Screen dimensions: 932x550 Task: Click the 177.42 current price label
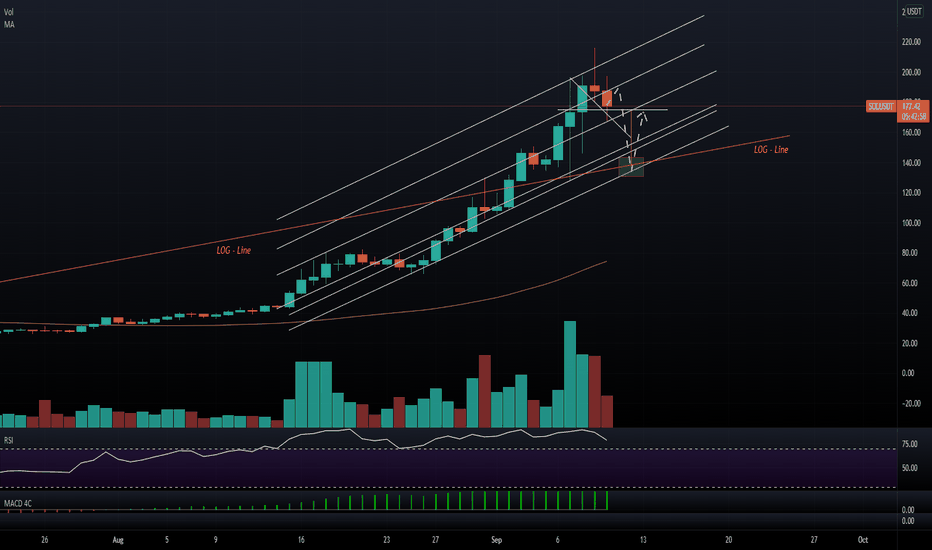point(911,106)
